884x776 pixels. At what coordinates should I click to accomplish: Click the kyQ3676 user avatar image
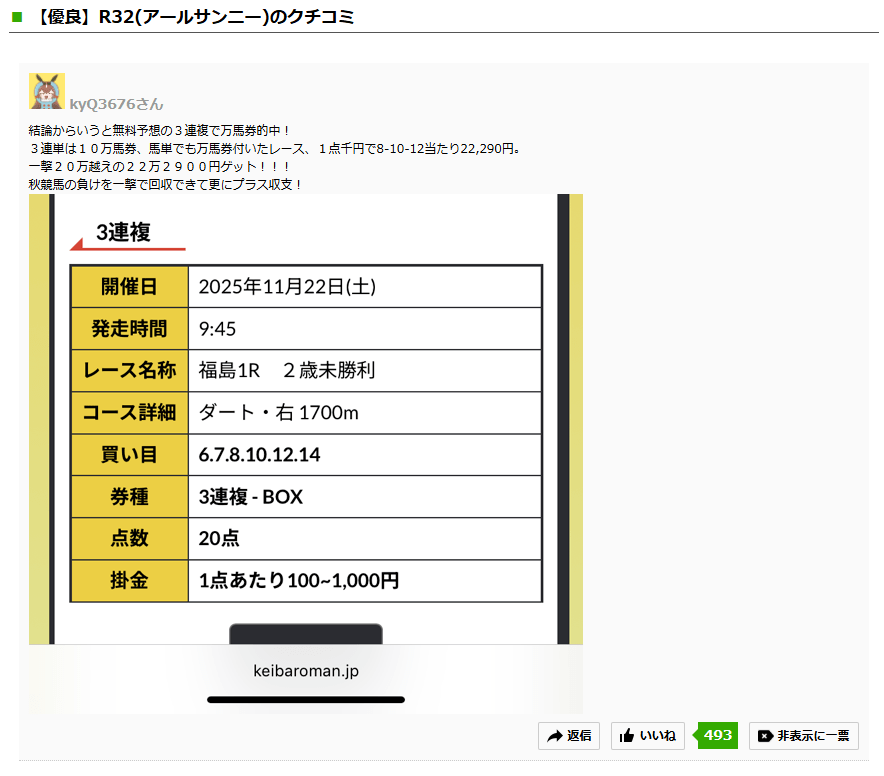point(47,91)
